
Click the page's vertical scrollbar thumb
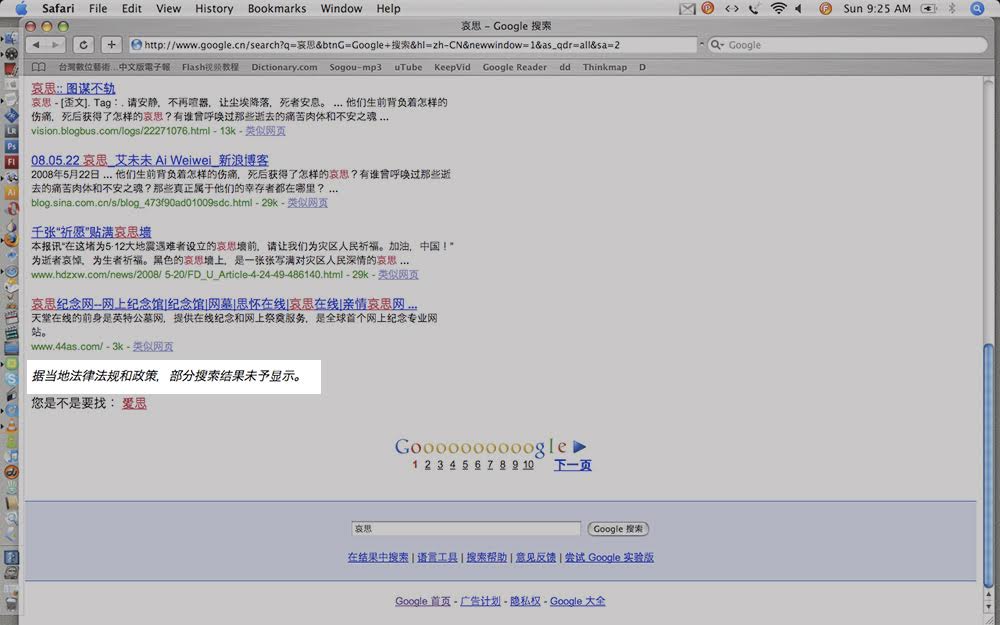click(x=989, y=466)
